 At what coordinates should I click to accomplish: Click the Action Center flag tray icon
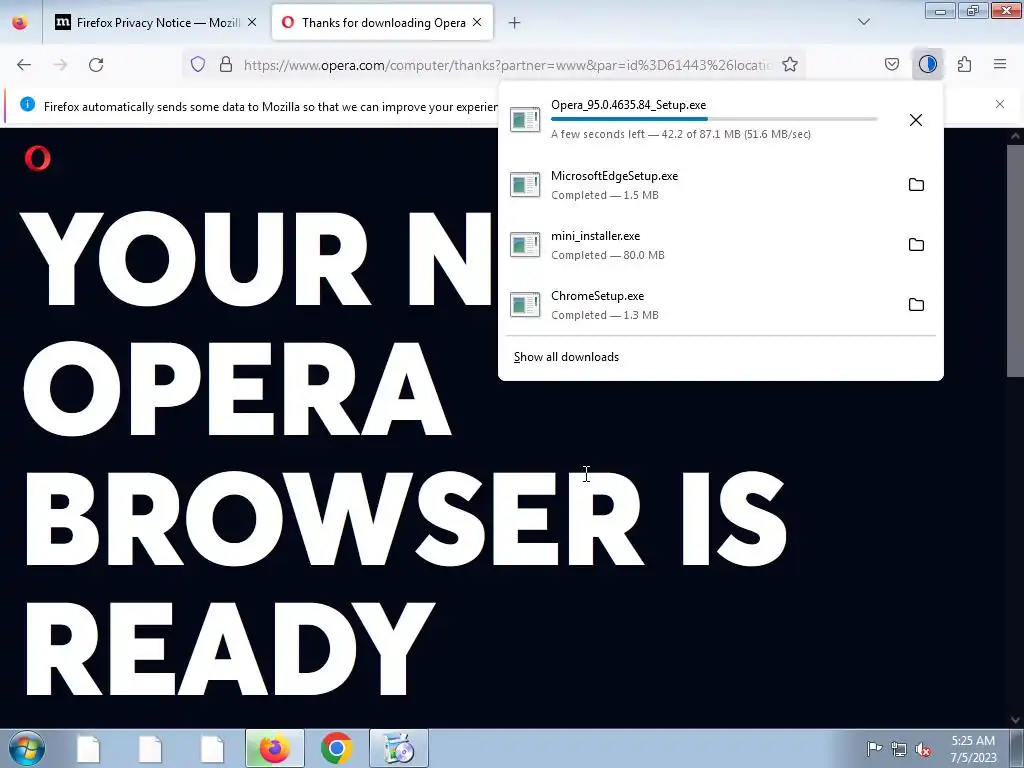pos(874,748)
